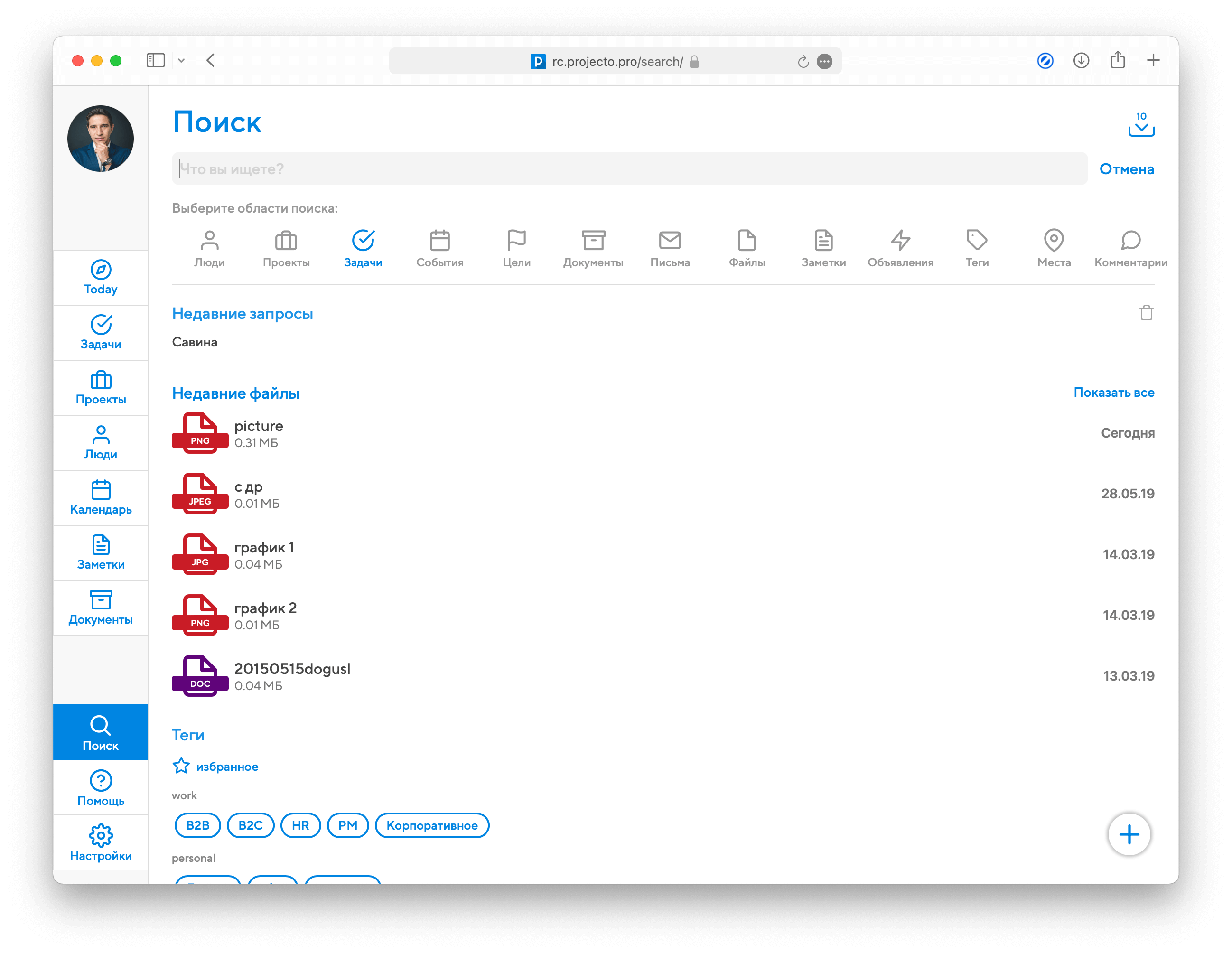Click the Отмена link
1232x954 pixels.
point(1126,168)
